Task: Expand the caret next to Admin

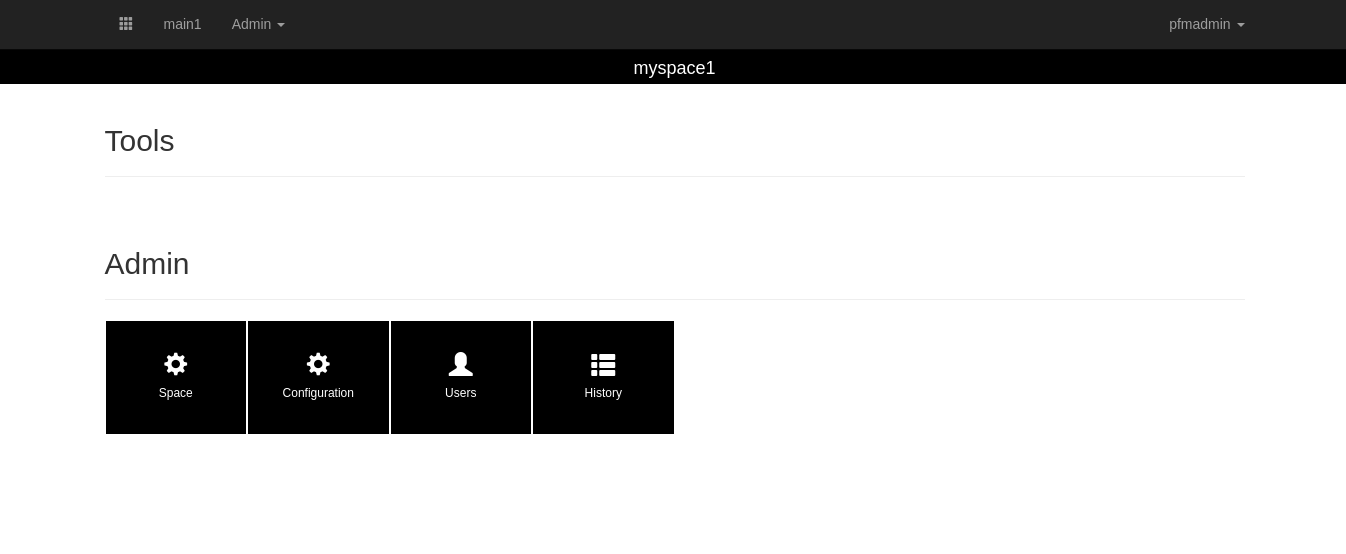Action: pyautogui.click(x=281, y=25)
